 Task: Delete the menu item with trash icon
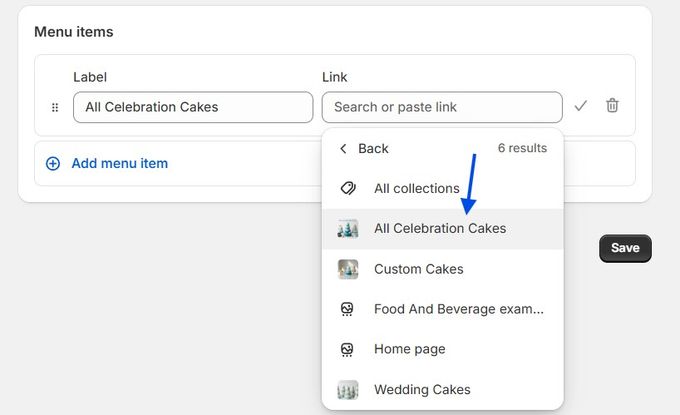tap(612, 105)
